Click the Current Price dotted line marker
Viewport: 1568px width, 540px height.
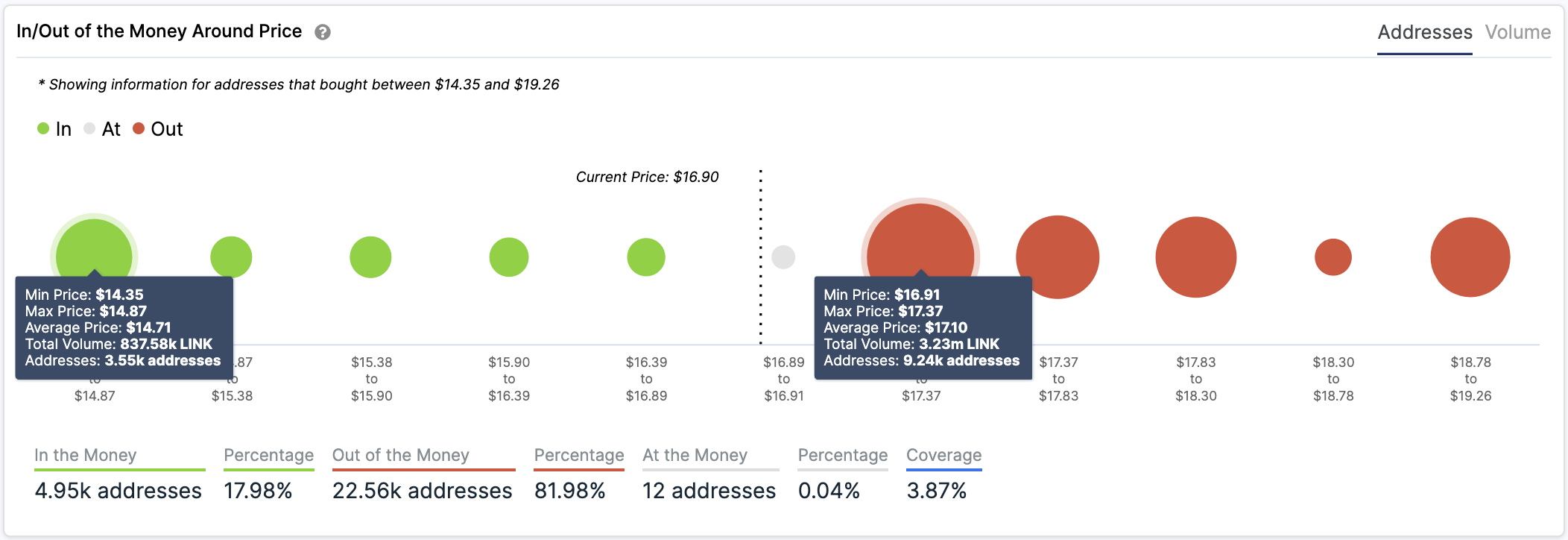pyautogui.click(x=761, y=257)
